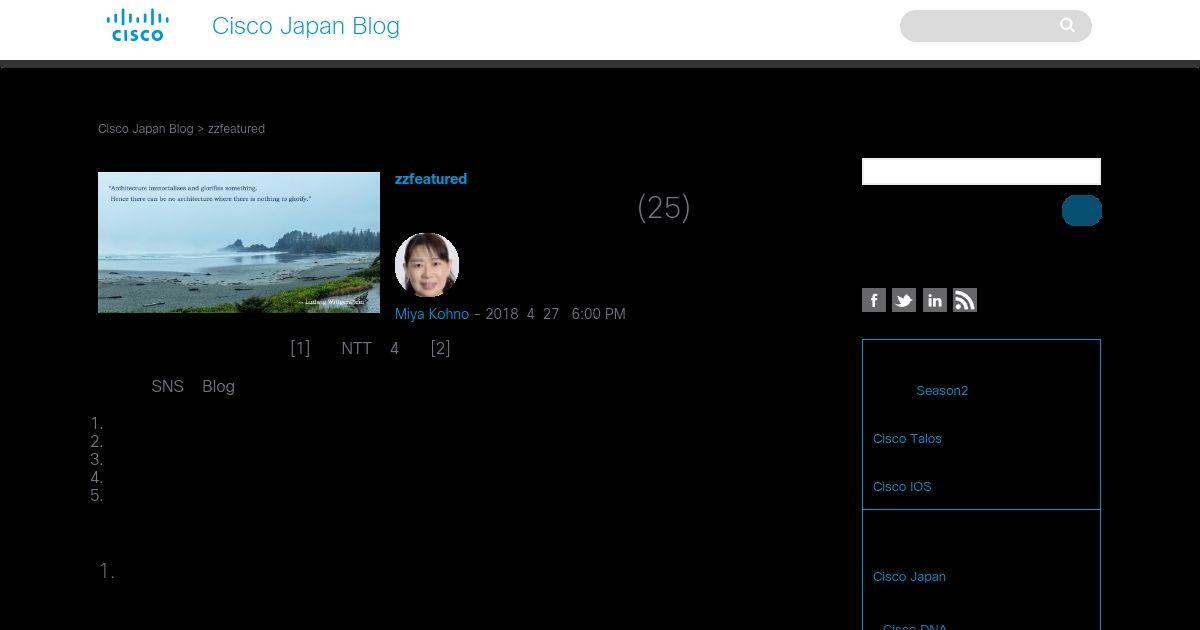Open the zzfeatured breadcrumb link
The width and height of the screenshot is (1200, 630).
tap(236, 129)
